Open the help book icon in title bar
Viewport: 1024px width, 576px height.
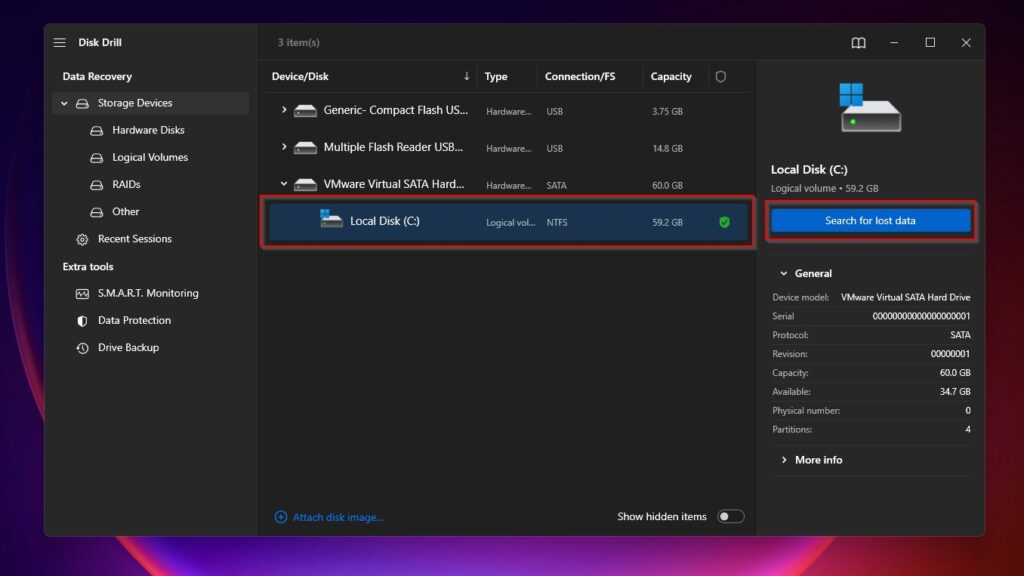[858, 42]
